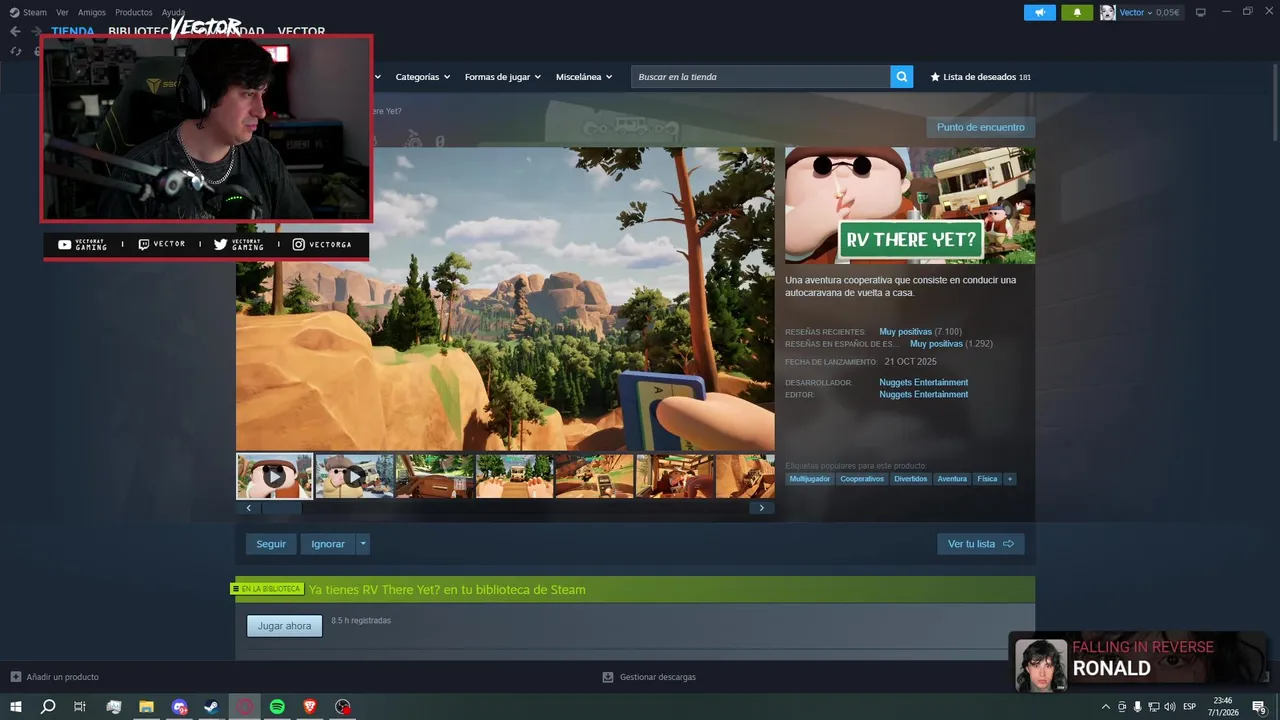1280x720 pixels.
Task: Click the Steam logo in the menu bar
Action: tap(14, 12)
